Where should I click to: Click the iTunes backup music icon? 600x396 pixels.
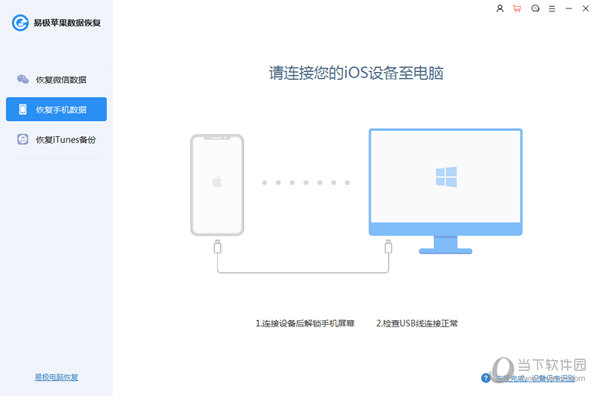tap(23, 139)
